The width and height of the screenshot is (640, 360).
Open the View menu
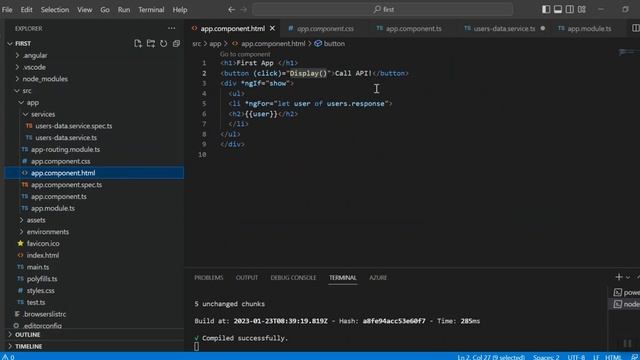[x=84, y=9]
